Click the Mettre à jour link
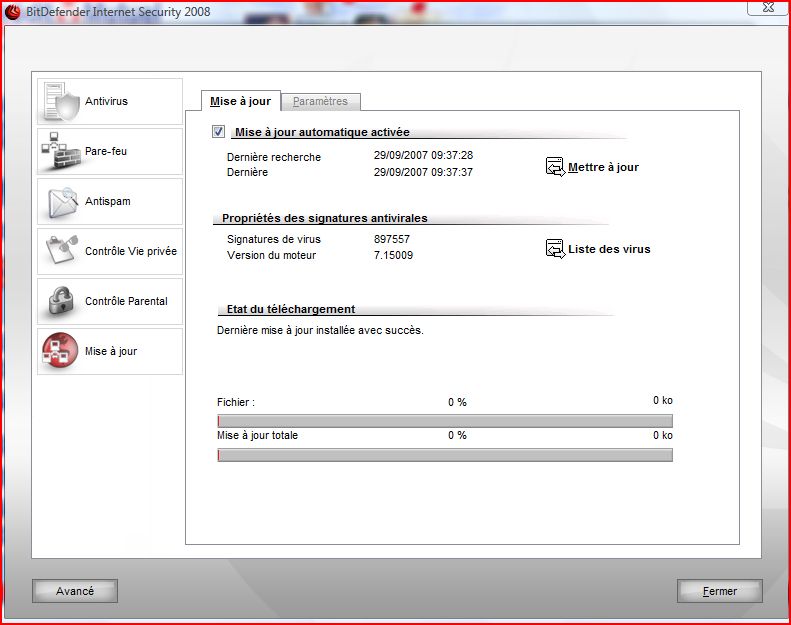Image resolution: width=791 pixels, height=625 pixels. click(603, 167)
